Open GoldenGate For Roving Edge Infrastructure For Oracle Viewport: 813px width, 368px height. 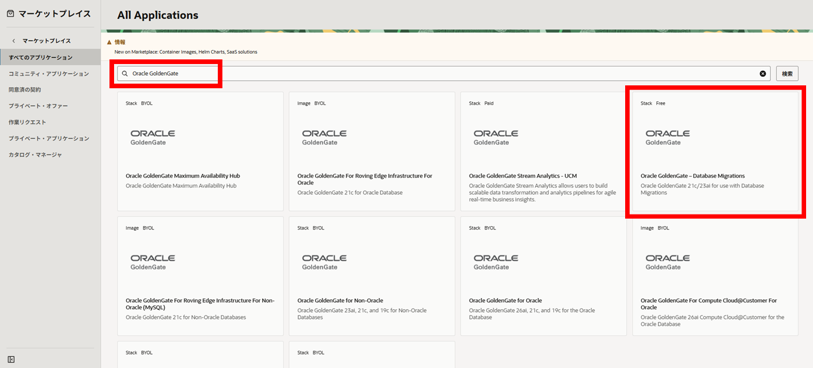[x=365, y=179]
